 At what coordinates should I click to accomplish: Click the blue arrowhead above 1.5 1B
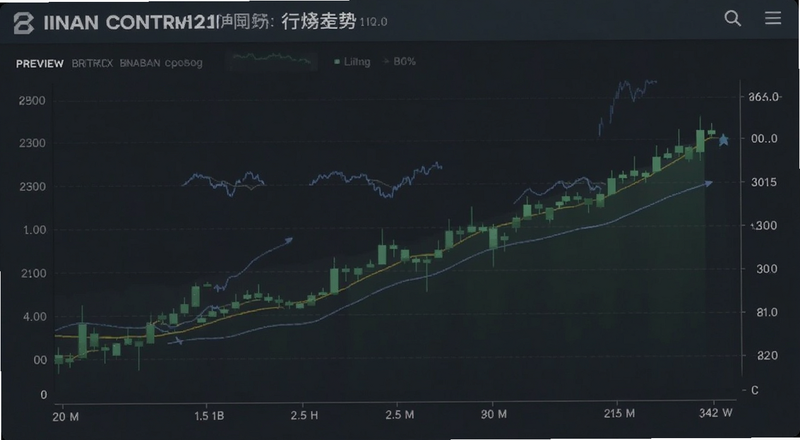pos(289,239)
